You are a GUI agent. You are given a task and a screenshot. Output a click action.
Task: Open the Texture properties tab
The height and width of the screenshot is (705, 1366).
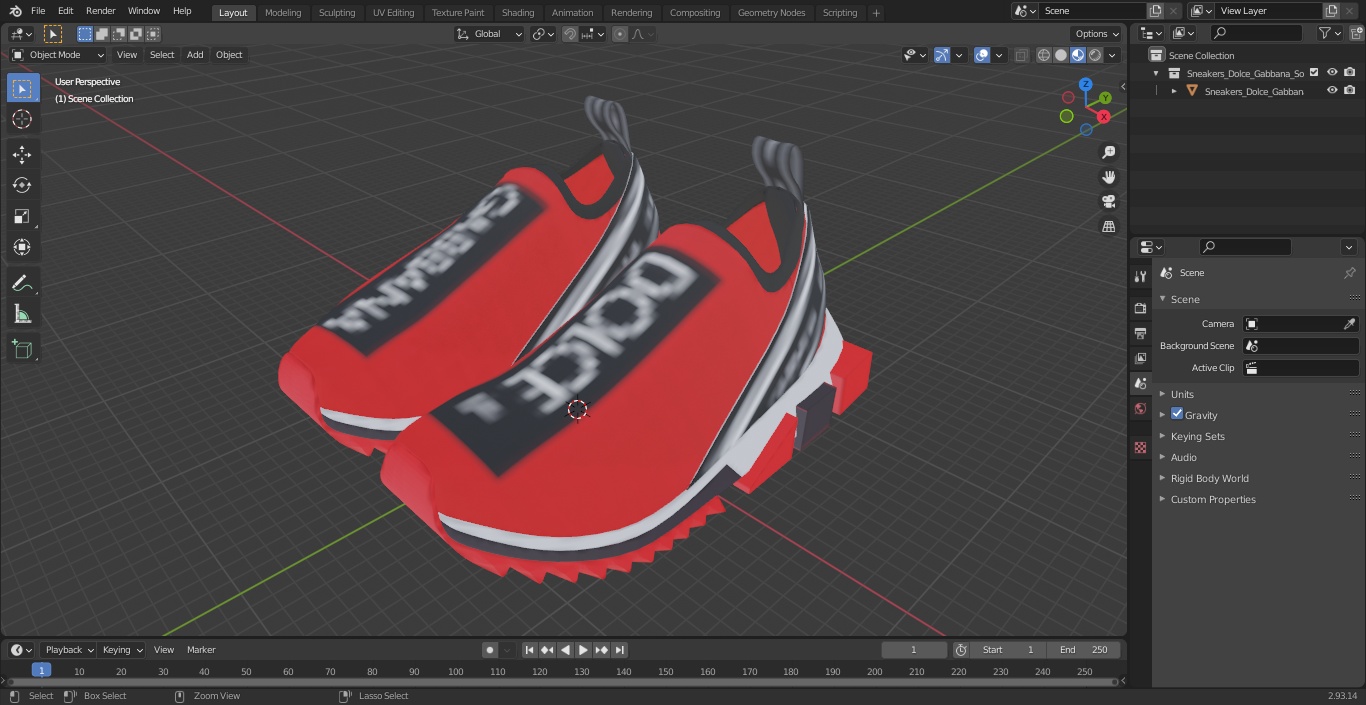point(1140,447)
